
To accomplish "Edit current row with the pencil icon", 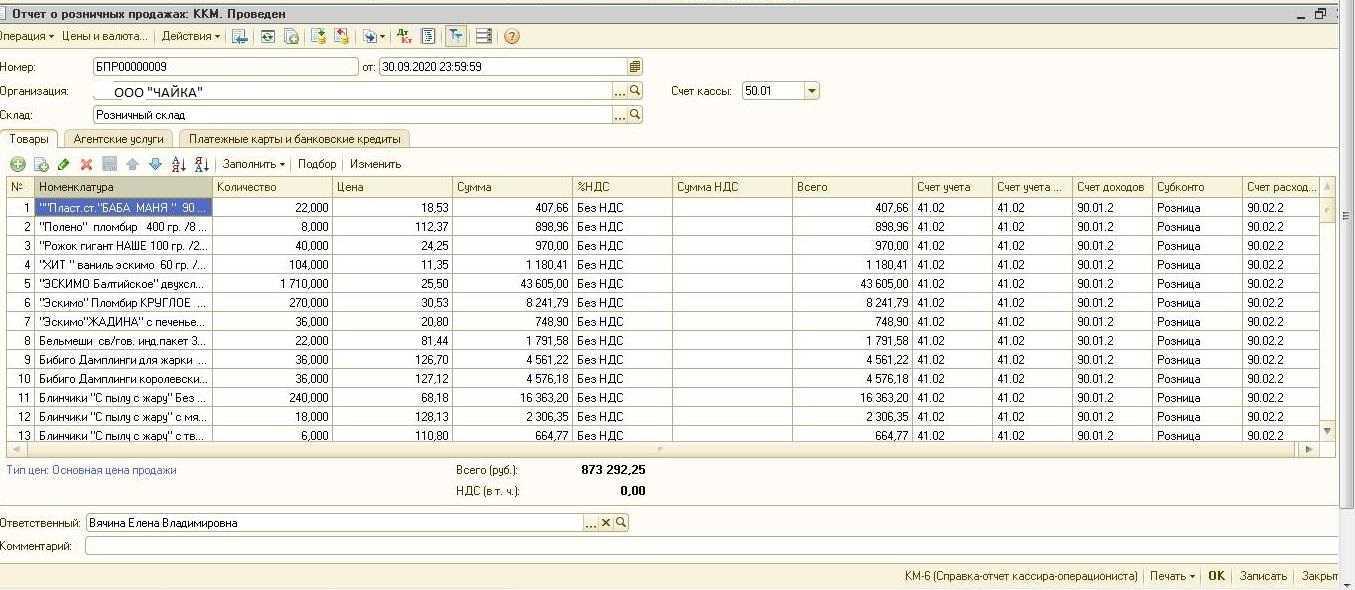I will pos(63,164).
